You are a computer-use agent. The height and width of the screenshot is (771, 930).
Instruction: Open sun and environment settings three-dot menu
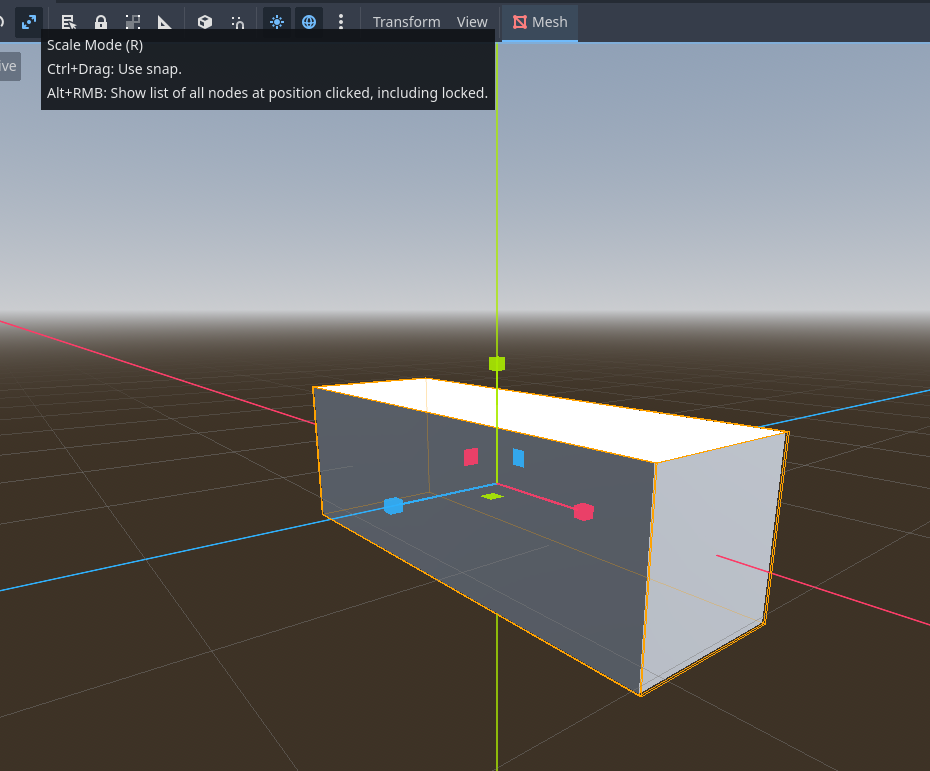point(341,22)
